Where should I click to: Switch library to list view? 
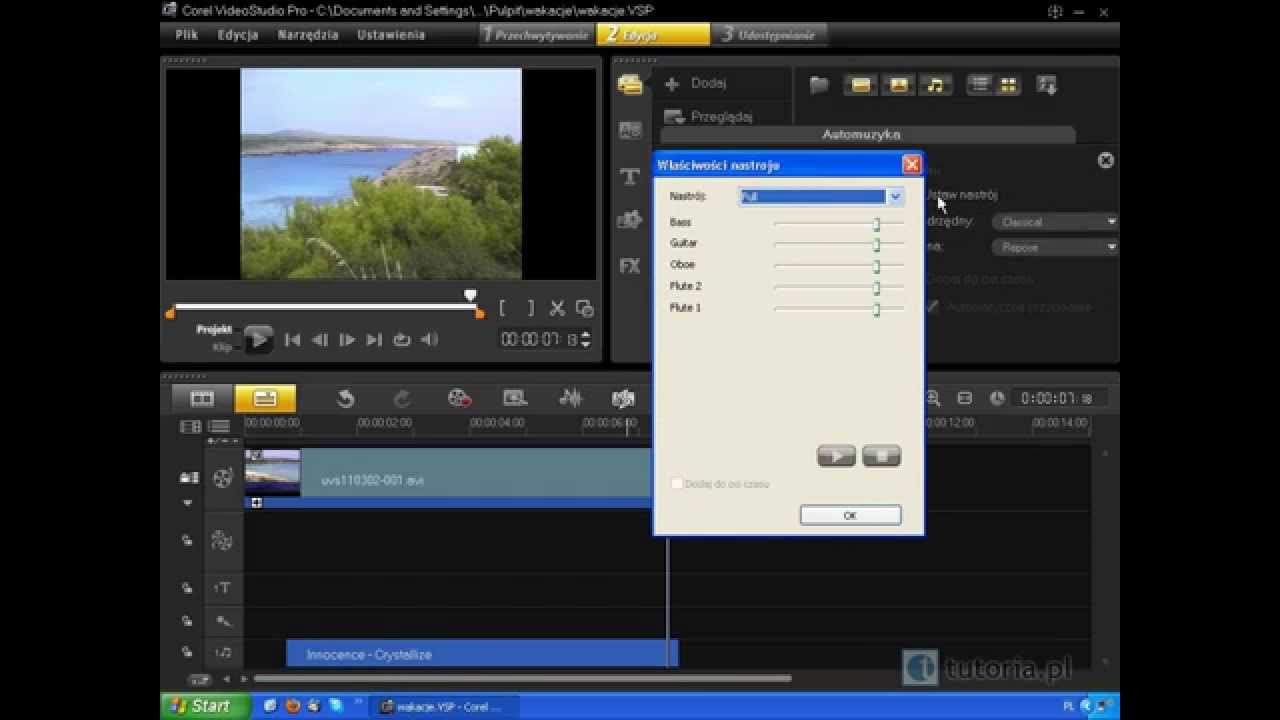point(980,85)
